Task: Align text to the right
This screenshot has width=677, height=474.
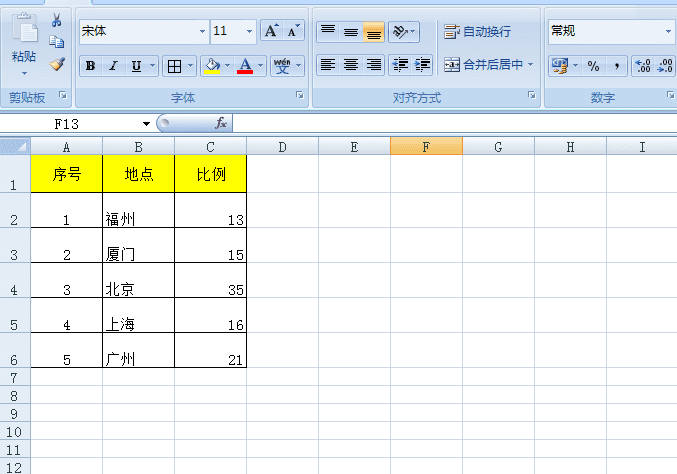Action: pos(373,65)
